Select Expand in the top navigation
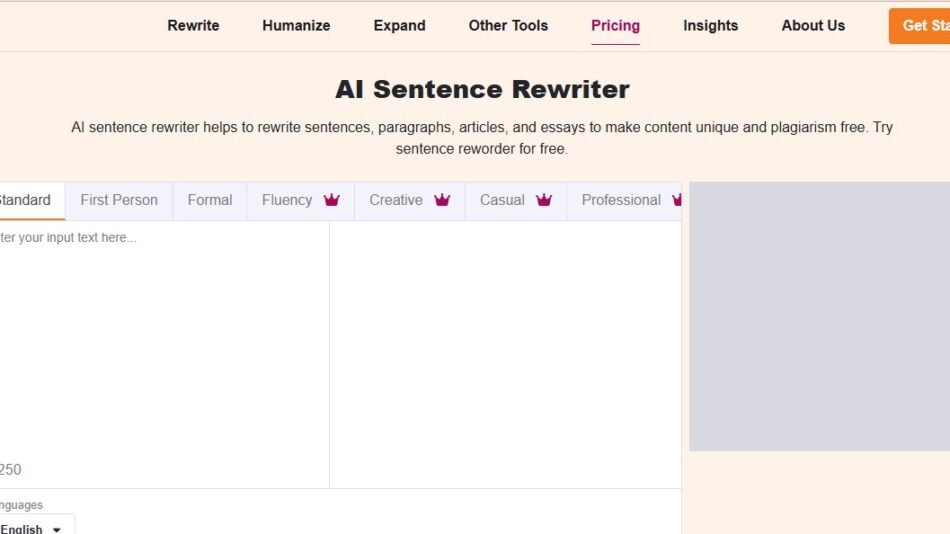 click(399, 26)
